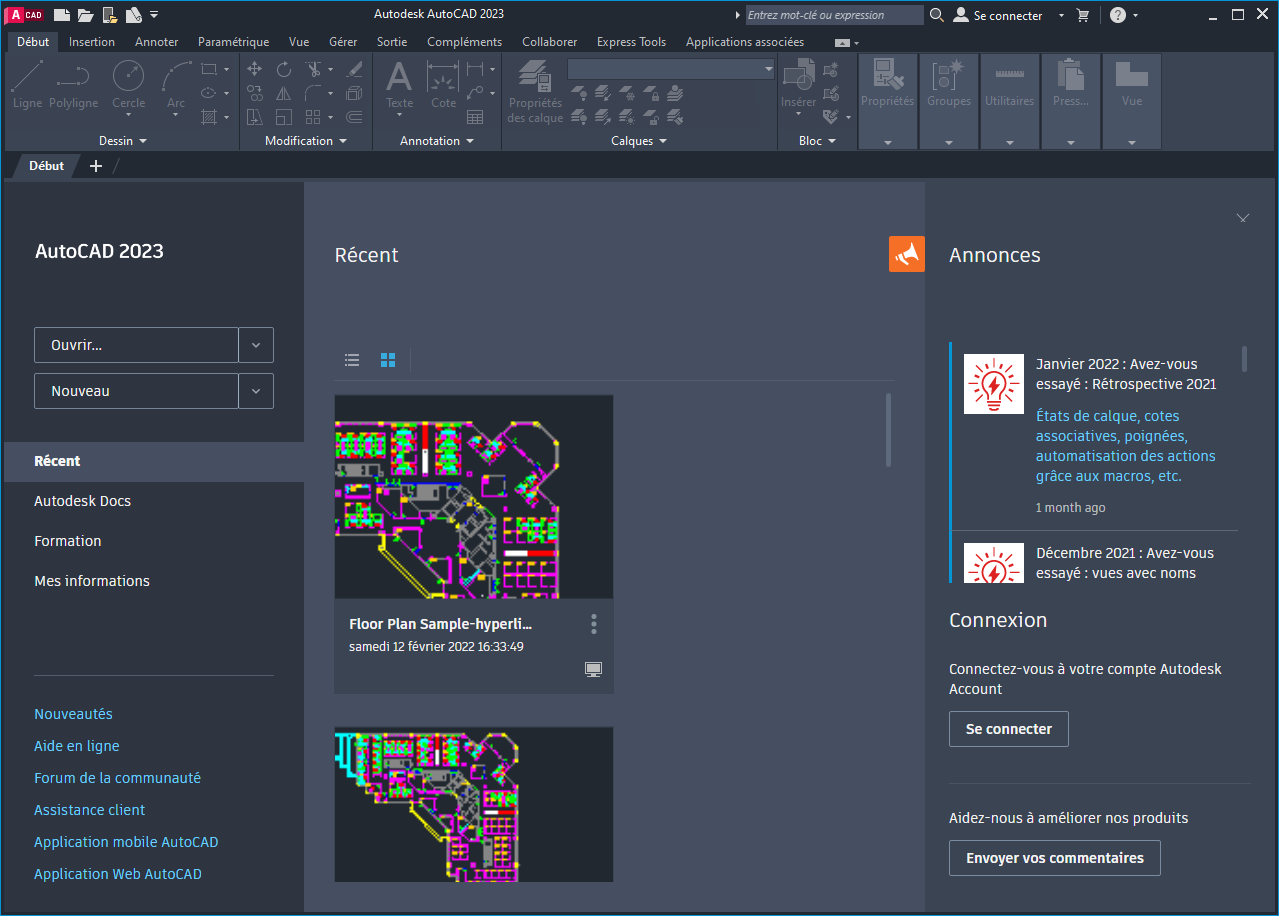Click the Move (Déplacer) tool icon
This screenshot has width=1279, height=916.
tap(255, 69)
